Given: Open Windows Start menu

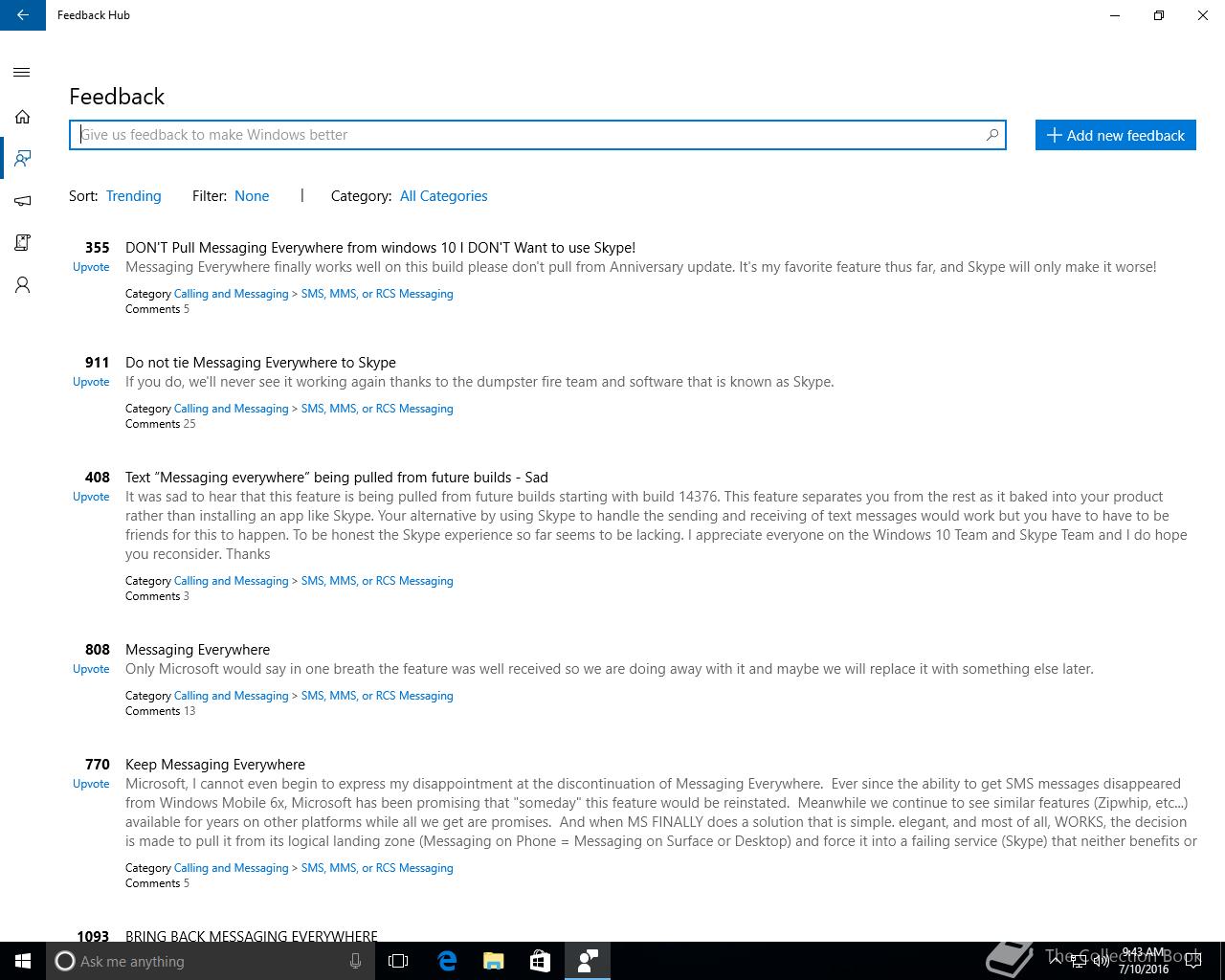Looking at the screenshot, I should [23, 961].
